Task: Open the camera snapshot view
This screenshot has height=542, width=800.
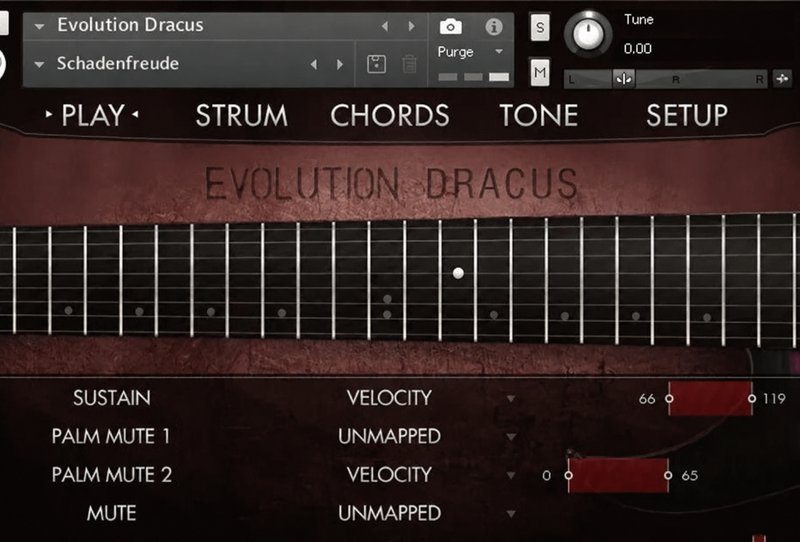Action: pyautogui.click(x=451, y=27)
